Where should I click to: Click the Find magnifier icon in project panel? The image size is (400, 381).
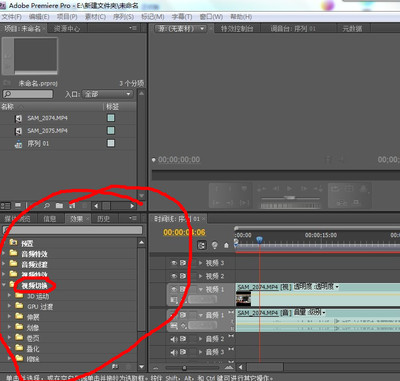point(47,206)
